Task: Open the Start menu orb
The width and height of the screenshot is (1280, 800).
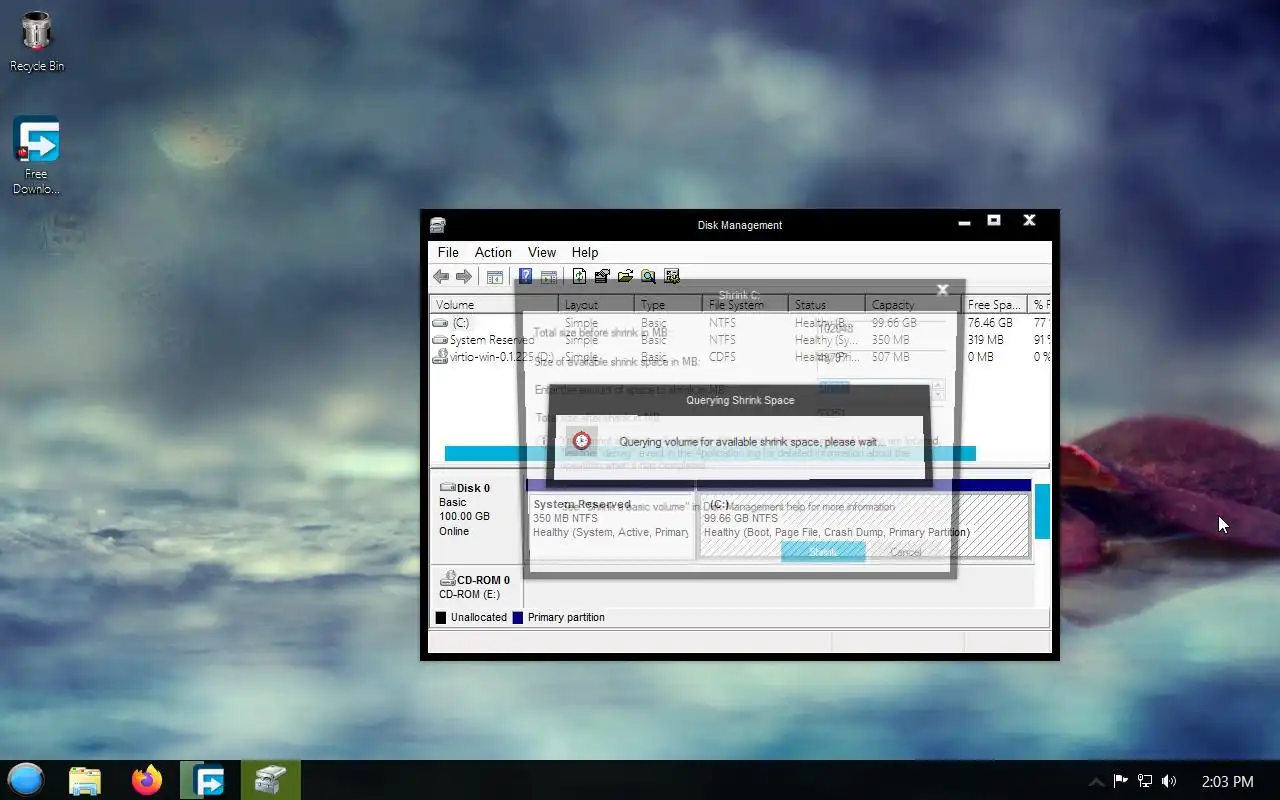Action: pyautogui.click(x=26, y=780)
